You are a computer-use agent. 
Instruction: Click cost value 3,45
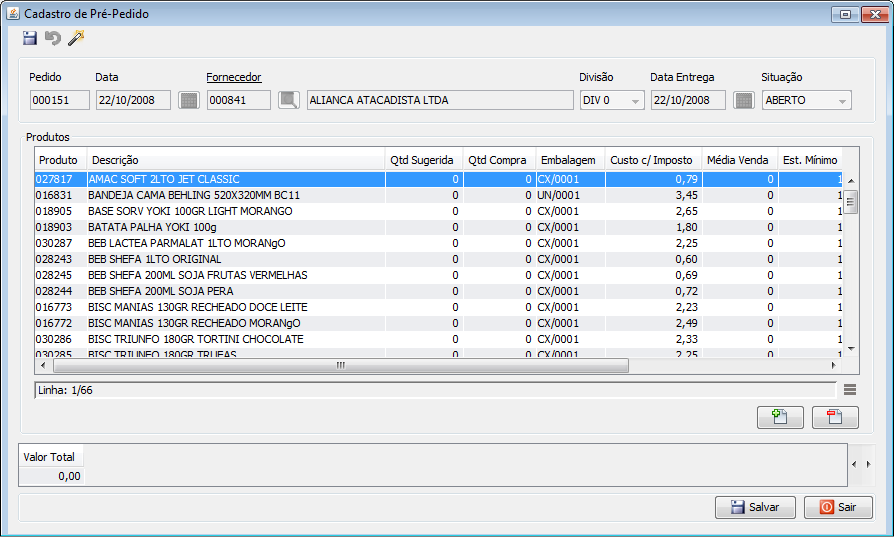(686, 195)
